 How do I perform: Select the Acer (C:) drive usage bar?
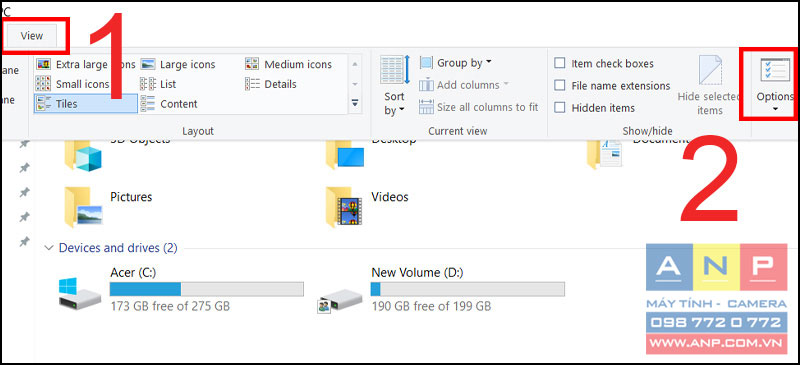click(x=207, y=289)
